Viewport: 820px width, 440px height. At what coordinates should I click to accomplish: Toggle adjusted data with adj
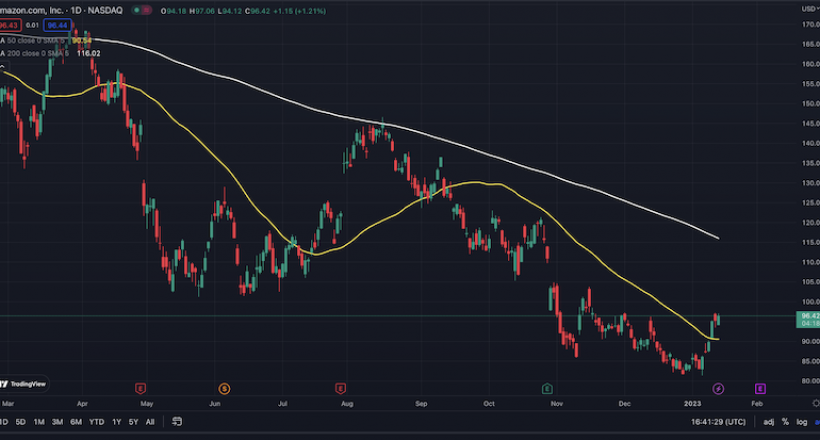(x=768, y=422)
